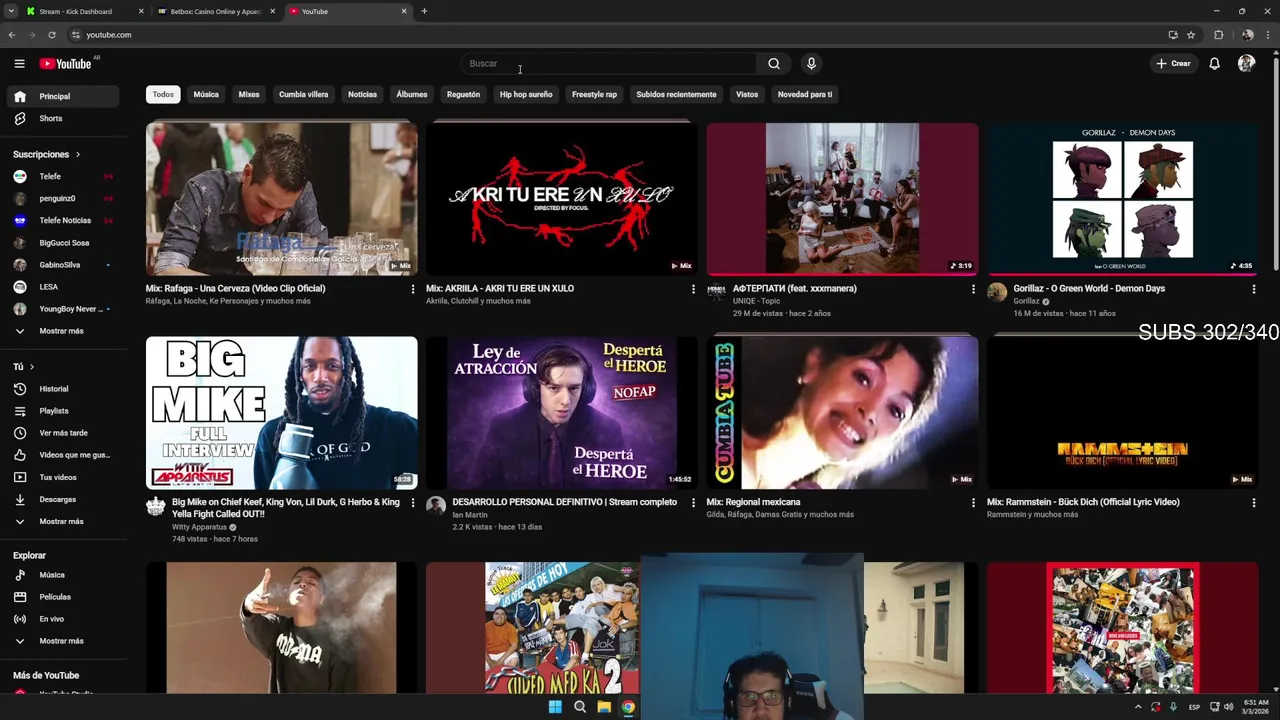Open a new browser tab
Screen dimensions: 1280x720
click(x=424, y=11)
